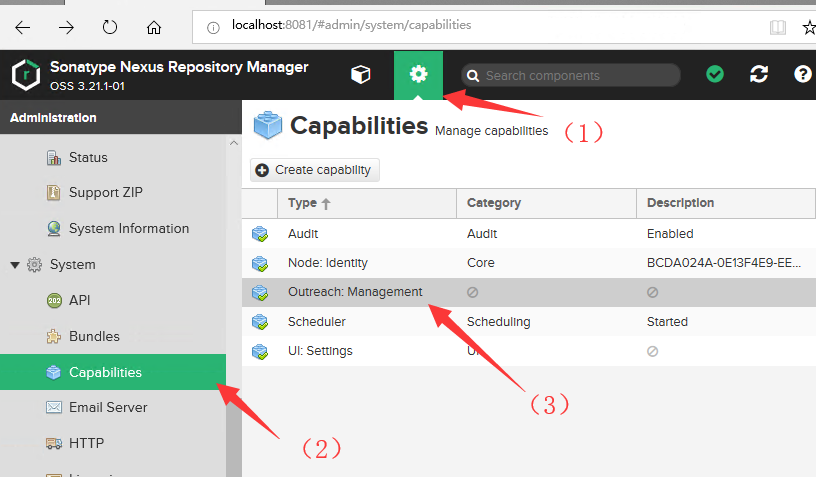This screenshot has height=477, width=816.
Task: Click the Bundles puzzle piece icon
Action: pyautogui.click(x=54, y=337)
